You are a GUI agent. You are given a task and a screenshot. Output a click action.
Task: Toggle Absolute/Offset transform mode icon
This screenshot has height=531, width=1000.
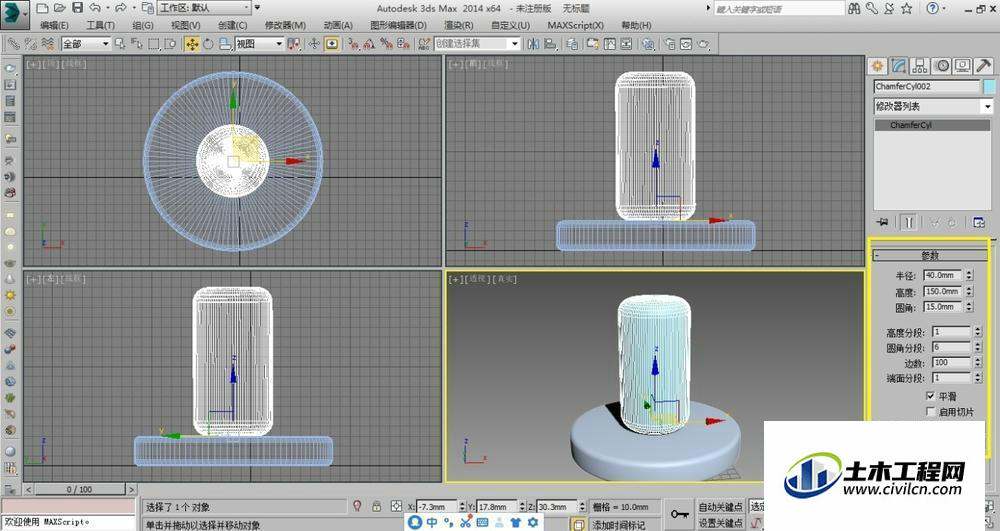tap(396, 506)
